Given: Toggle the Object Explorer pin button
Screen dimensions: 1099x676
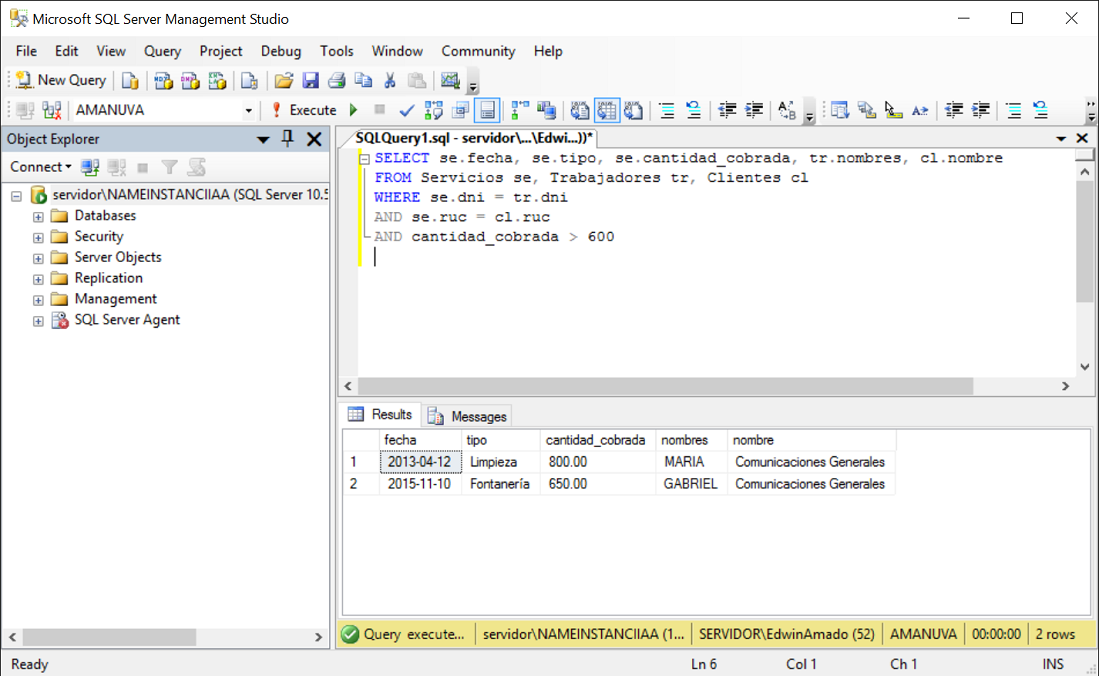Looking at the screenshot, I should click(x=287, y=139).
